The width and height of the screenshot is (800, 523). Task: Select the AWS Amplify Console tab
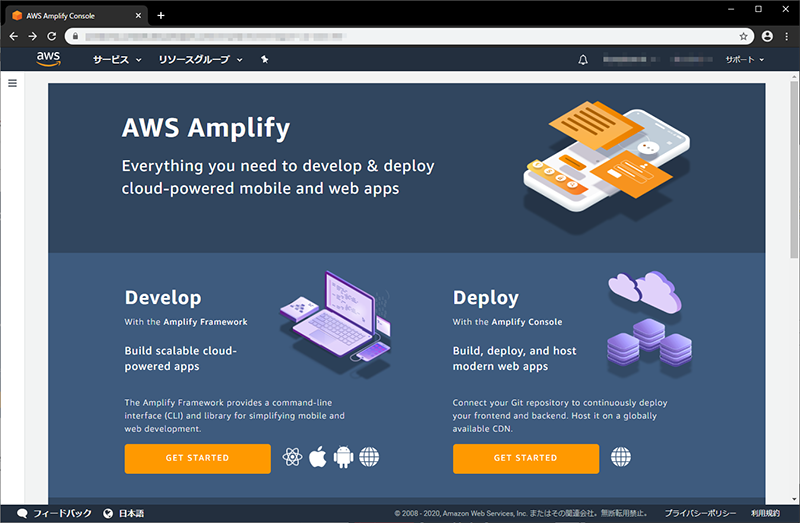coord(77,16)
